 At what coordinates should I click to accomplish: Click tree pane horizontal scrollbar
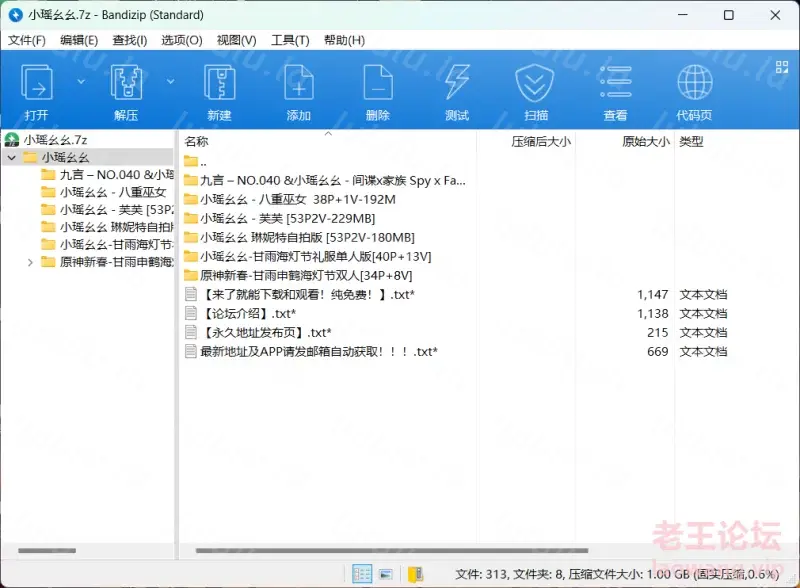(47, 551)
